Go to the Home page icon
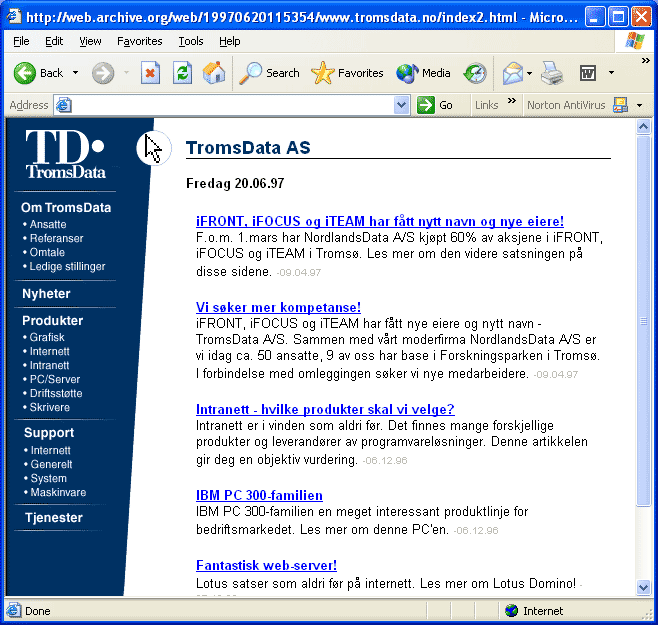This screenshot has width=658, height=625. pos(214,73)
